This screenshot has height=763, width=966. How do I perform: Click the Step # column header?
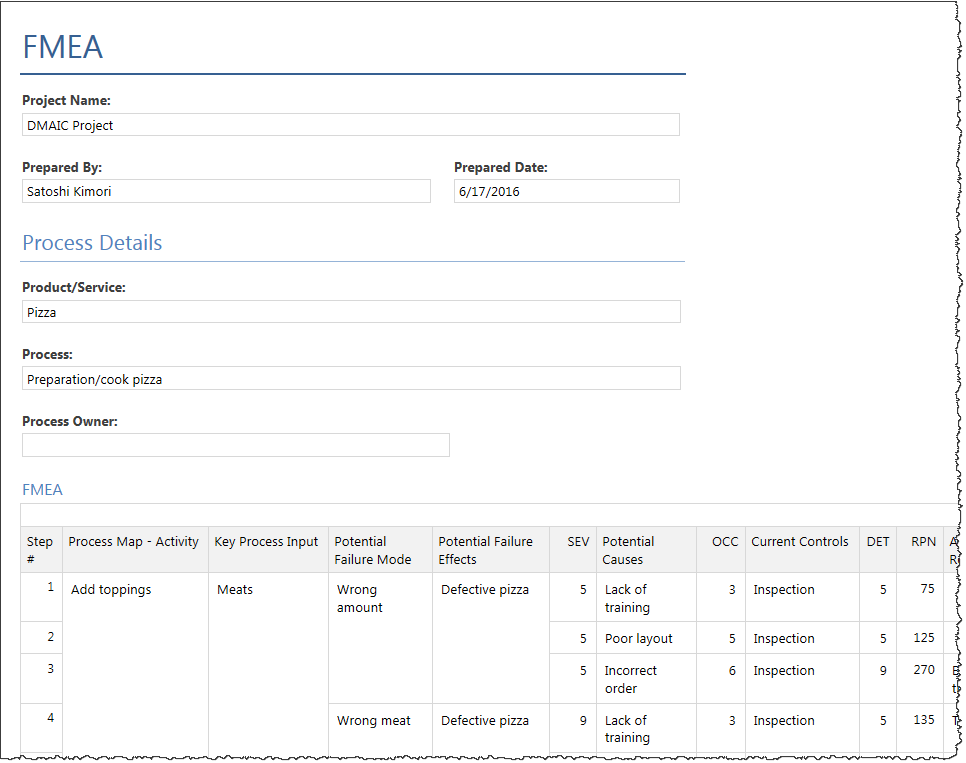(41, 550)
